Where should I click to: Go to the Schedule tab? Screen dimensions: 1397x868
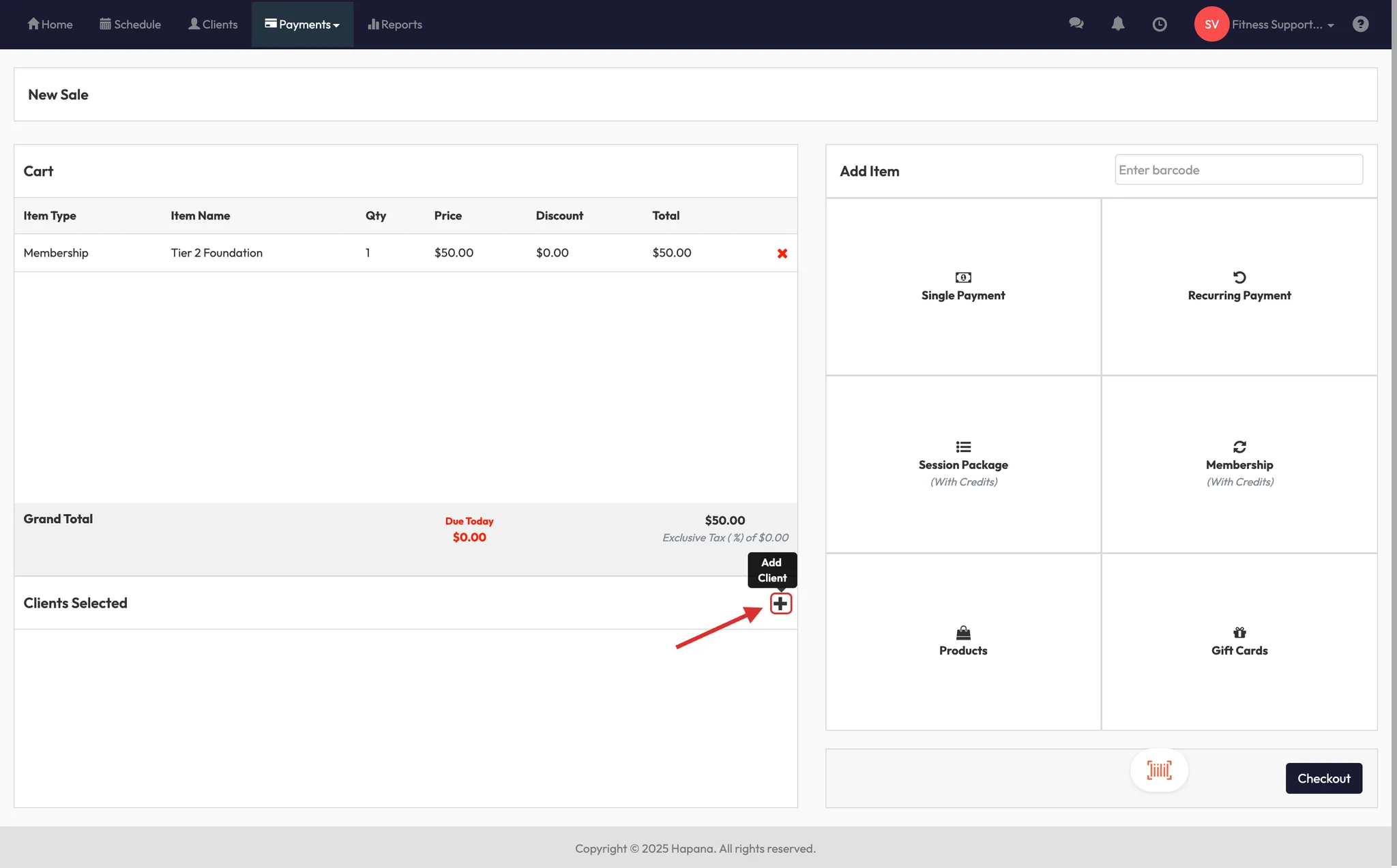coord(130,25)
